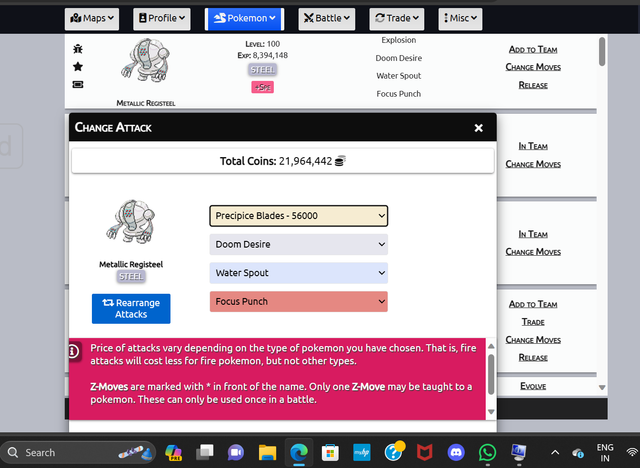Open the Profile menu
The height and width of the screenshot is (468, 640).
pos(162,19)
